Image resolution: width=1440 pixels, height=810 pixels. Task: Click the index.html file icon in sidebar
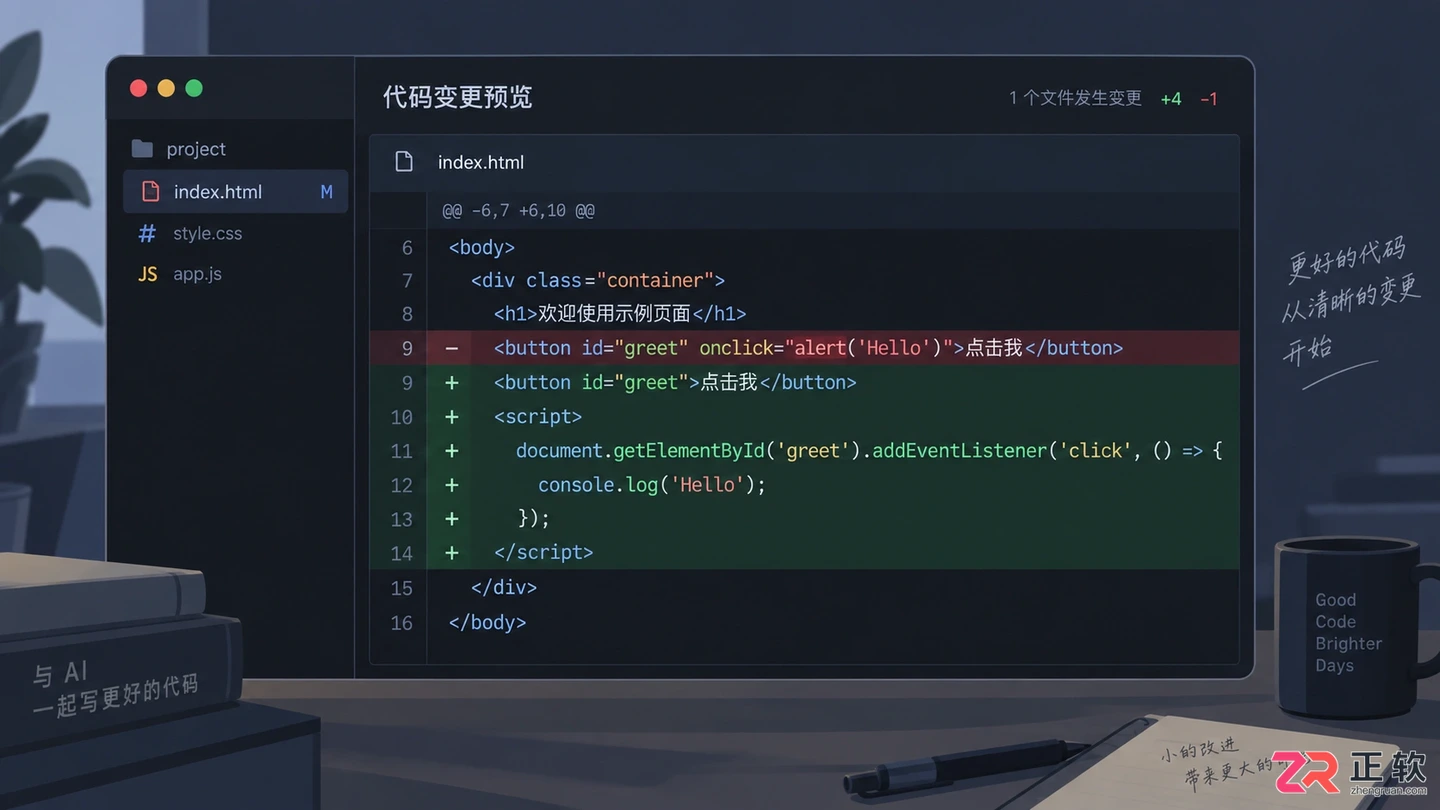150,191
